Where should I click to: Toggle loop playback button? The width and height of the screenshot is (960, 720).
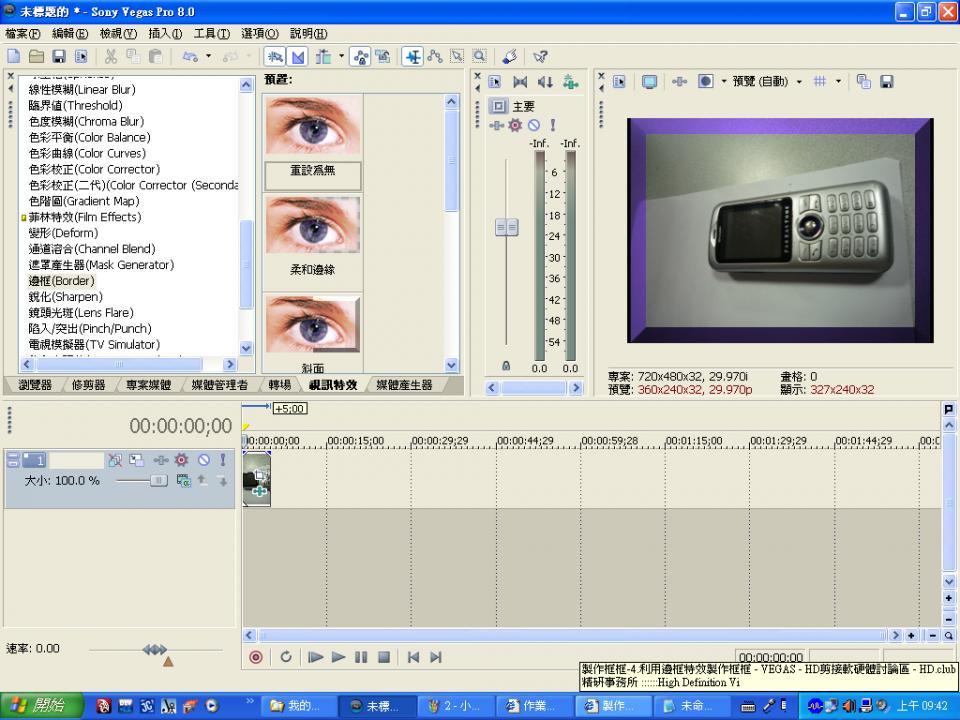point(286,657)
